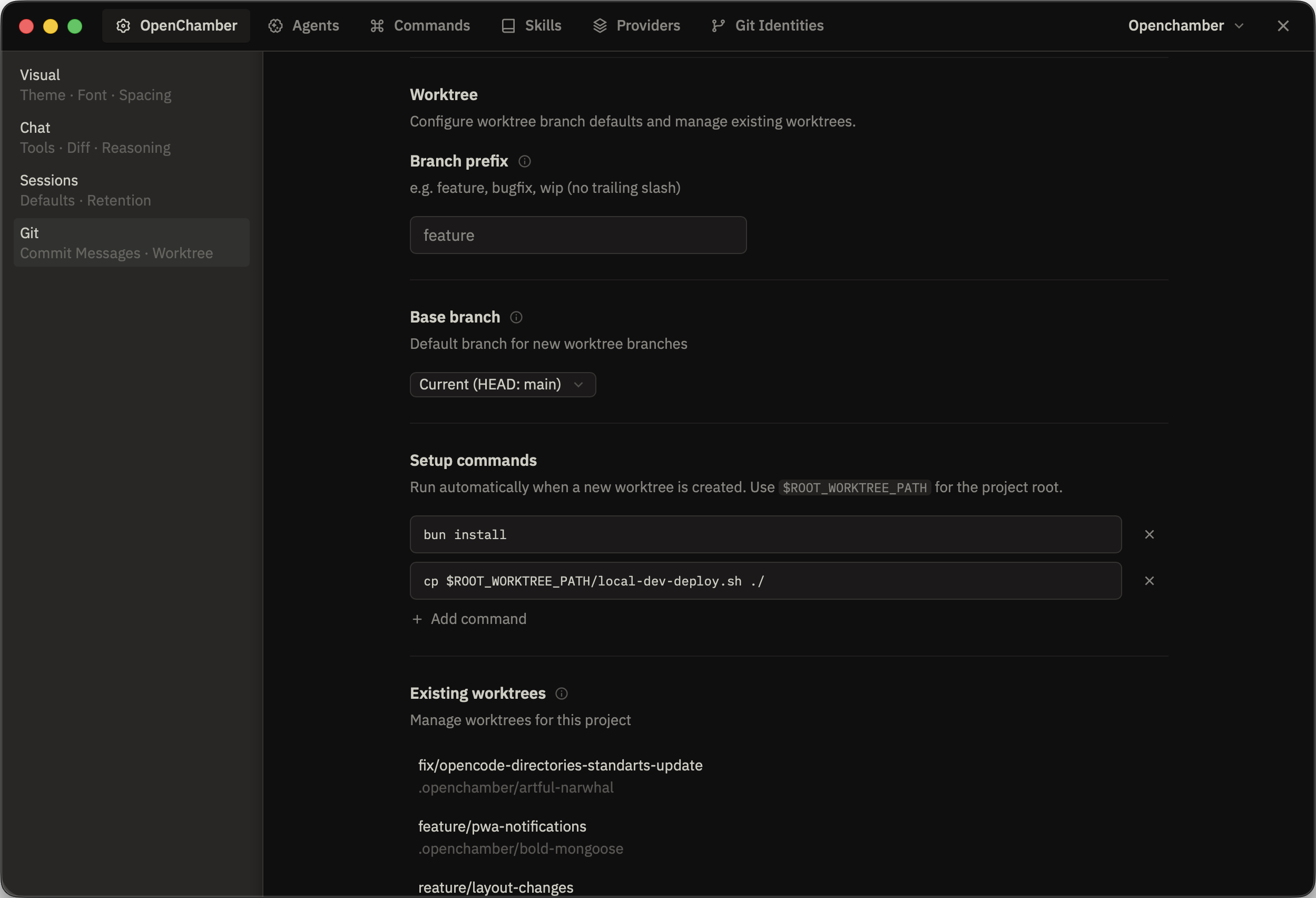Click the $ROOT_WORKTREE_PATH code label
The height and width of the screenshot is (898, 1316).
pyautogui.click(x=855, y=488)
